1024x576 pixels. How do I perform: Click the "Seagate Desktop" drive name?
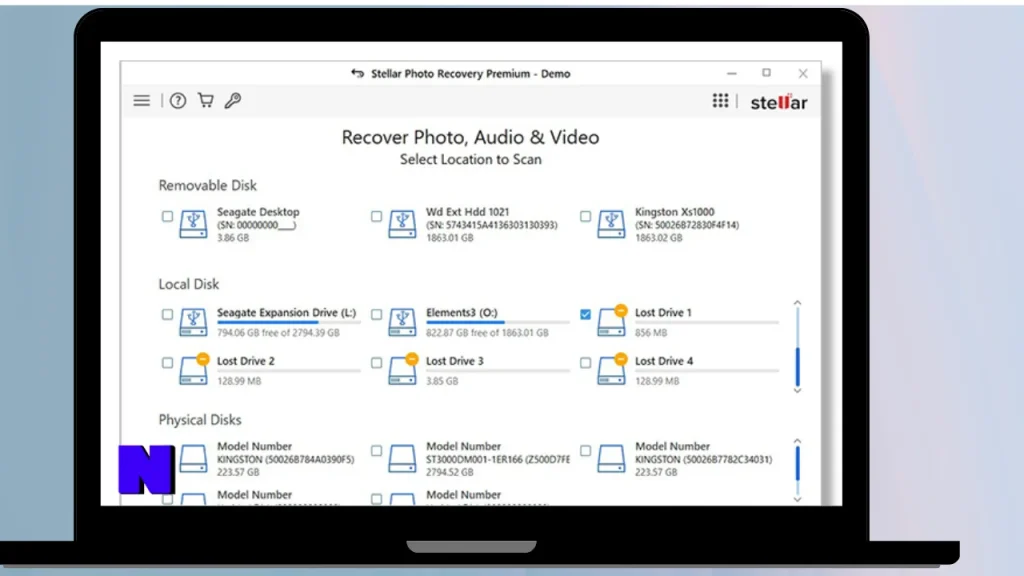pyautogui.click(x=258, y=212)
